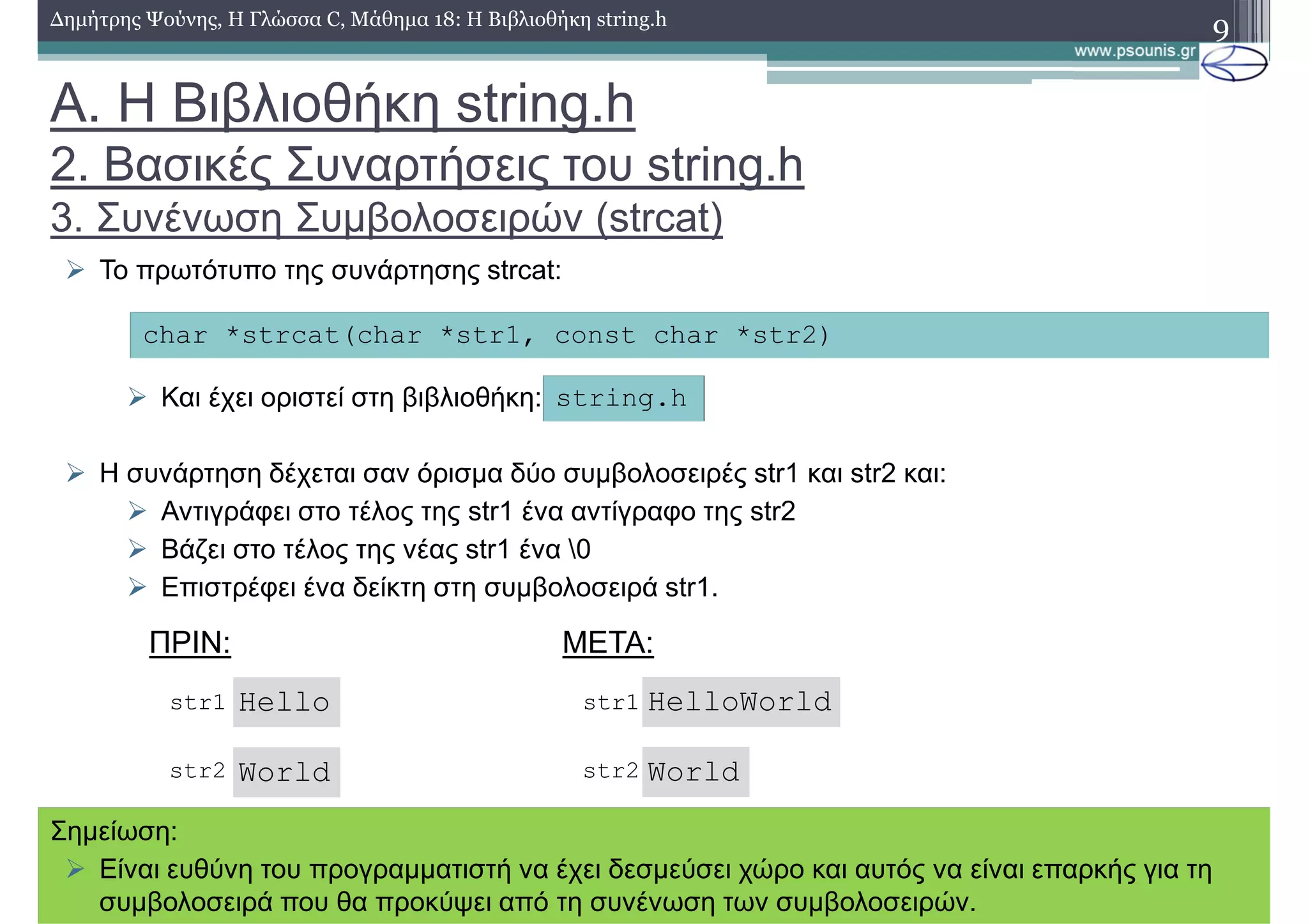Click the str2 label under ΜΕΤΑ

pos(611,771)
